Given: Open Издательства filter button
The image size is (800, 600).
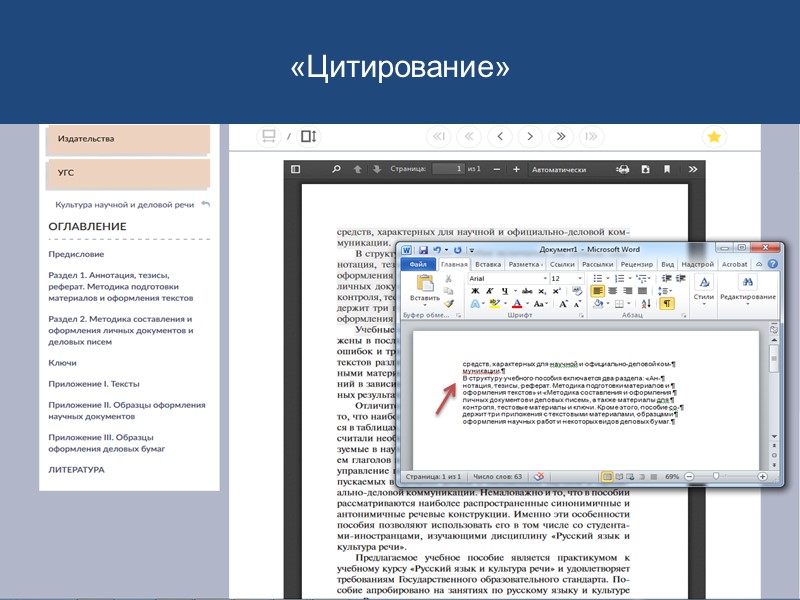Looking at the screenshot, I should (128, 139).
